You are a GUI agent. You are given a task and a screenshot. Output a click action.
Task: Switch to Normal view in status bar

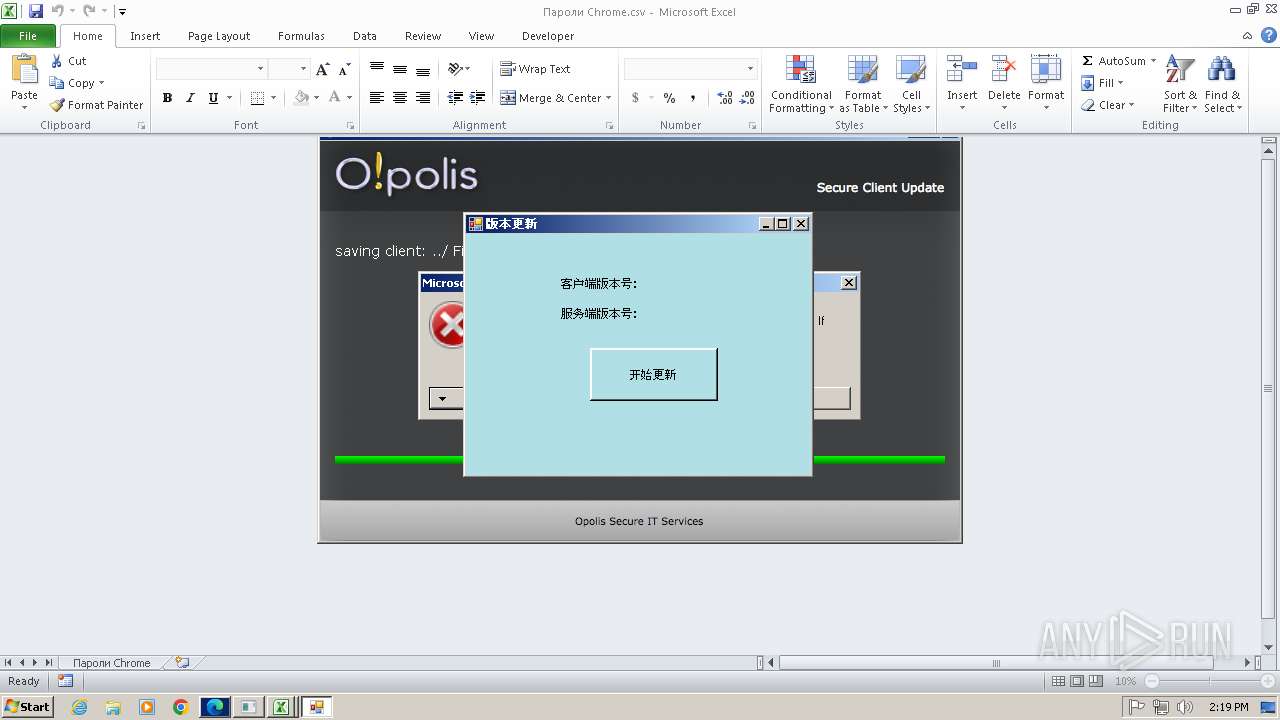coord(1058,681)
